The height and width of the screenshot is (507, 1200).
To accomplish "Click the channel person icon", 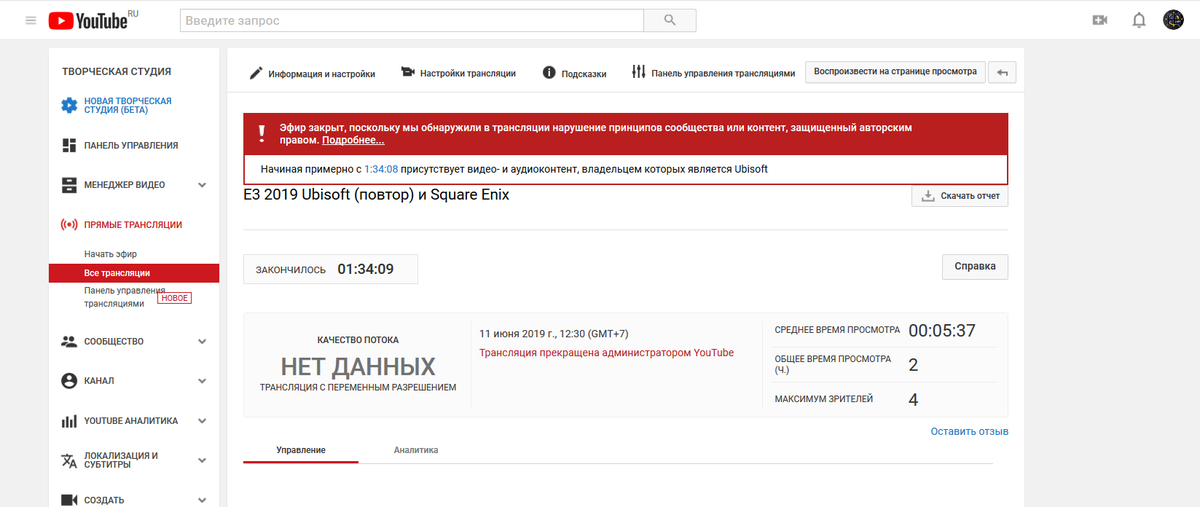I will (x=69, y=381).
